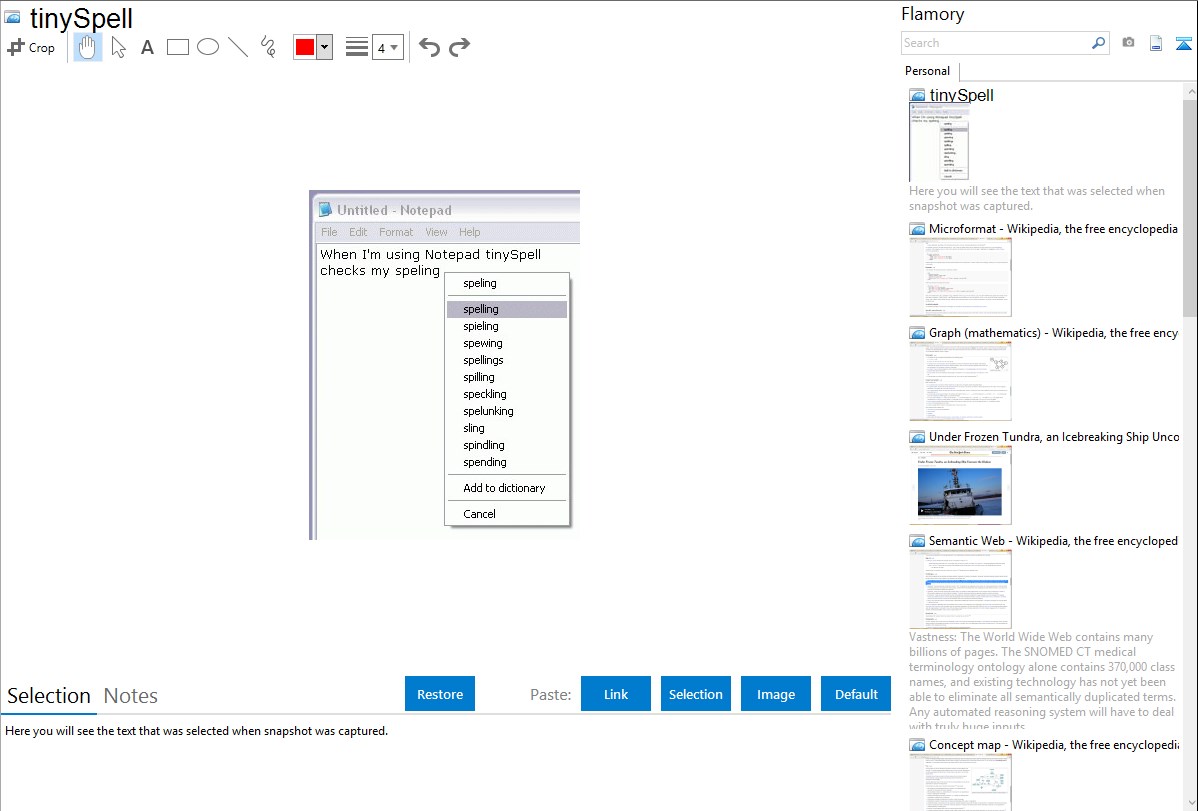The image size is (1198, 811).
Task: Click the Image paste button
Action: [x=775, y=694]
